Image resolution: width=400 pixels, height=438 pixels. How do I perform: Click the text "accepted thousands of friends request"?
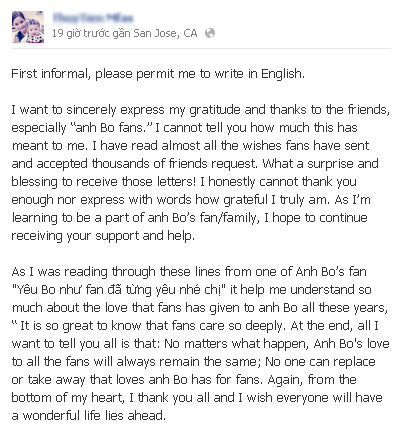click(147, 164)
